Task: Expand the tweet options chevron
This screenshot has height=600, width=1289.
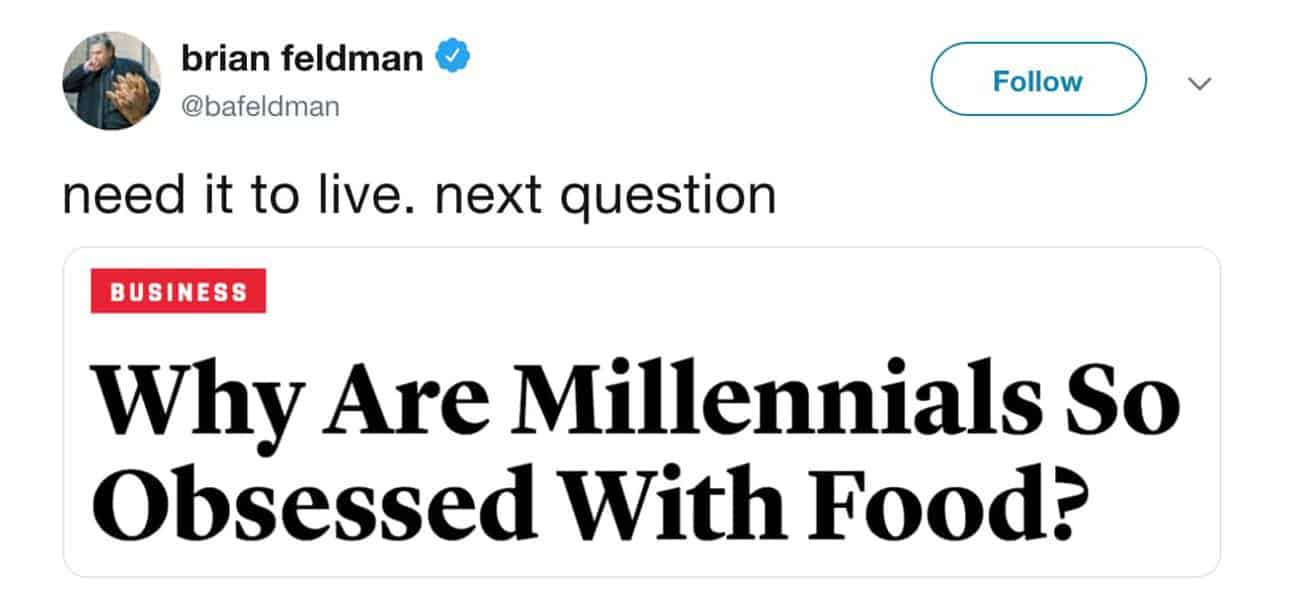Action: point(1199,84)
